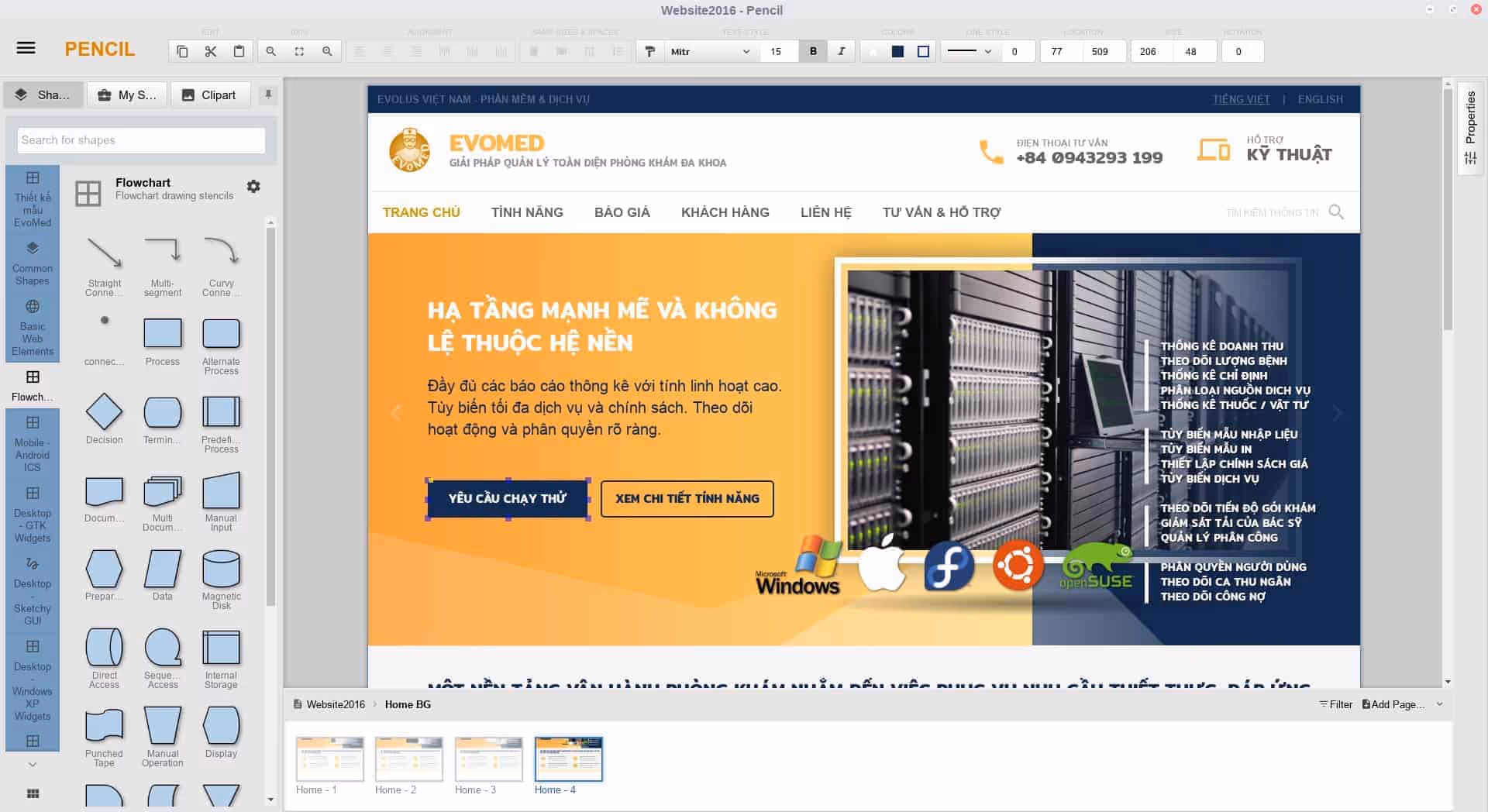Screen dimensions: 1488x812
Task: Select the Common Shapes collection
Action: [33, 263]
